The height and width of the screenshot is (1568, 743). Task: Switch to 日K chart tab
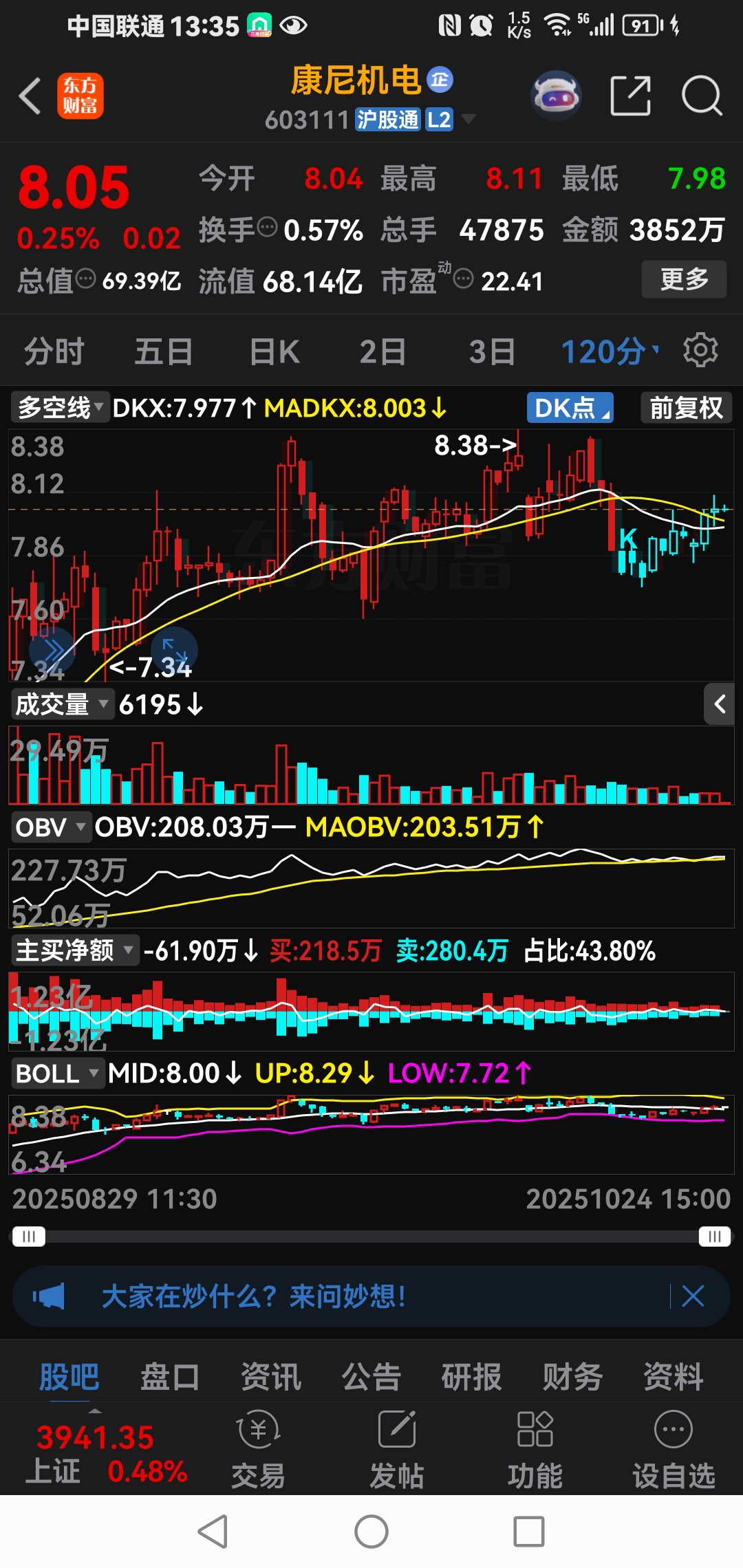click(x=274, y=351)
